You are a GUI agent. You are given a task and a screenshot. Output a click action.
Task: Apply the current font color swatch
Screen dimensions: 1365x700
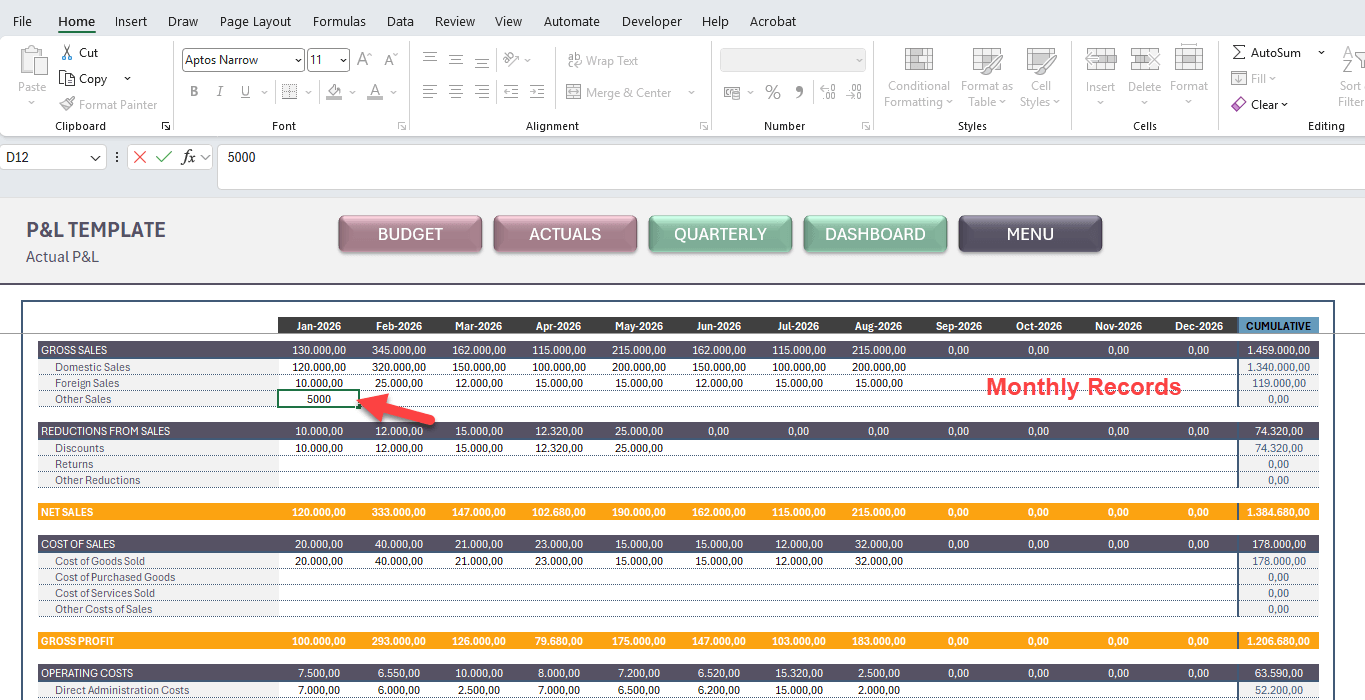click(x=374, y=91)
